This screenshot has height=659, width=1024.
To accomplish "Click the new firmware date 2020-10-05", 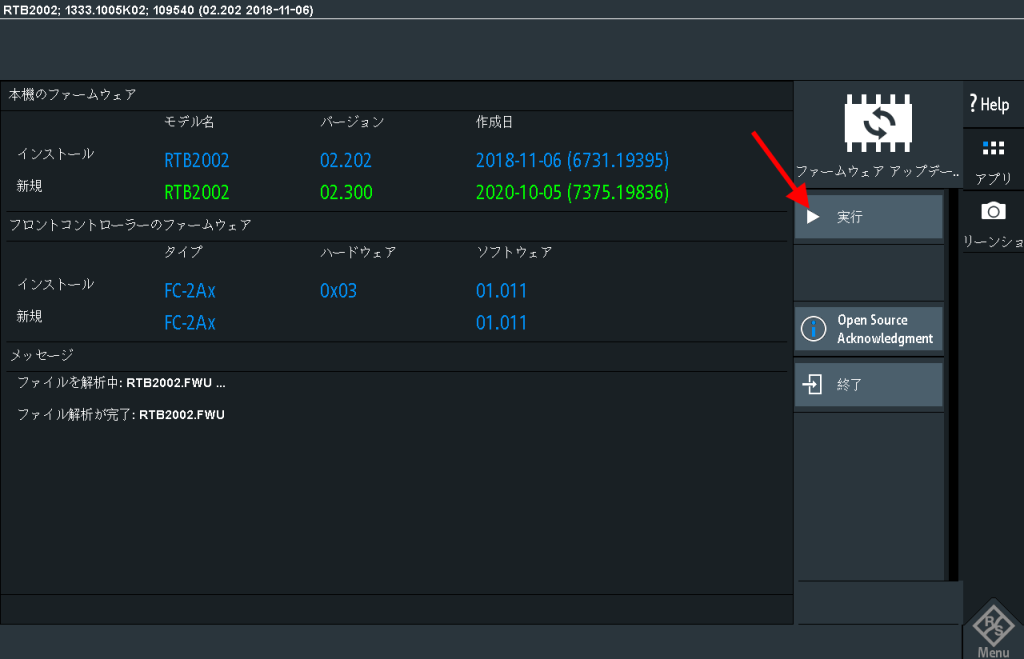I will (572, 192).
